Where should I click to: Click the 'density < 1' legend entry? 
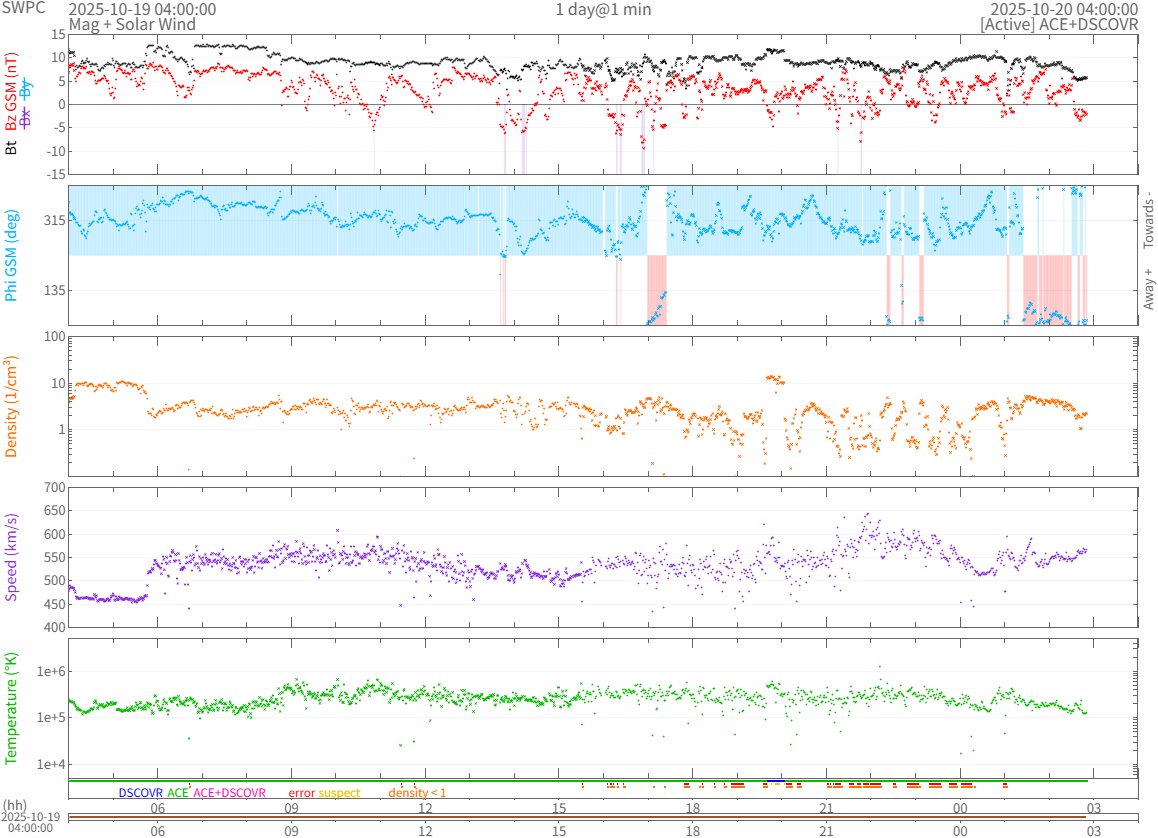click(x=417, y=793)
